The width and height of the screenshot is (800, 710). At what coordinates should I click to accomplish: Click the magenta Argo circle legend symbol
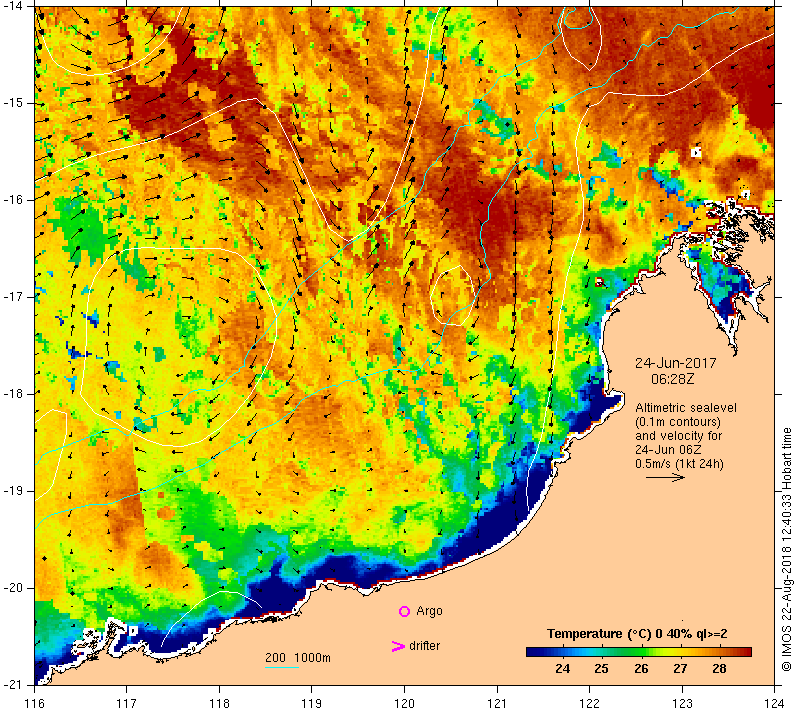pyautogui.click(x=404, y=611)
